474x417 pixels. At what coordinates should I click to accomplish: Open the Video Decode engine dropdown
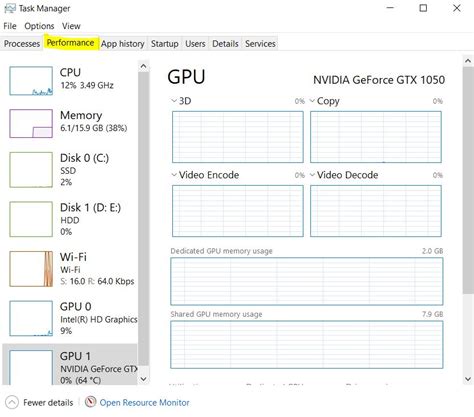(x=312, y=174)
